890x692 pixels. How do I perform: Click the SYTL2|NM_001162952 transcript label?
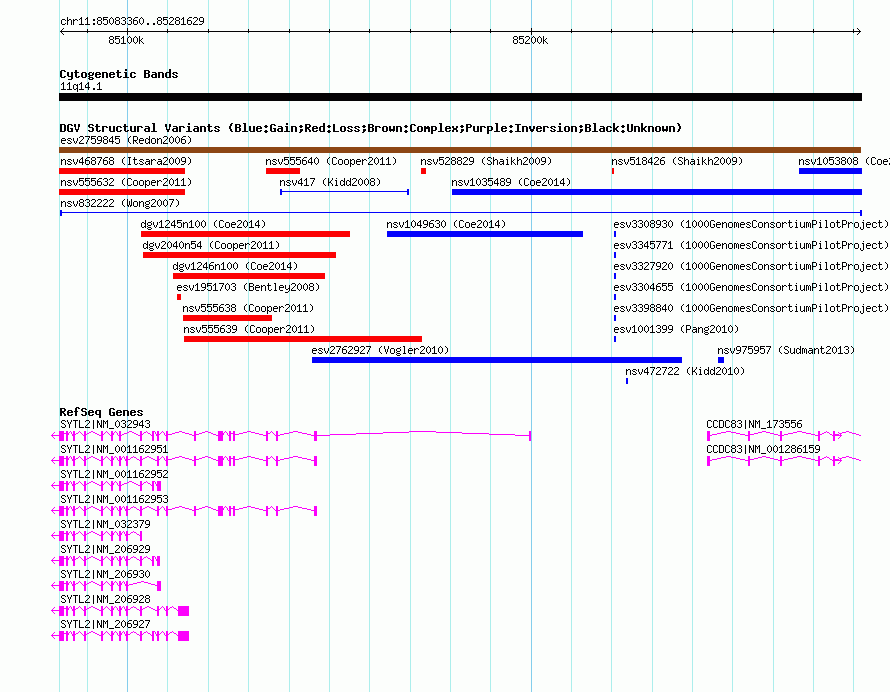[114, 475]
